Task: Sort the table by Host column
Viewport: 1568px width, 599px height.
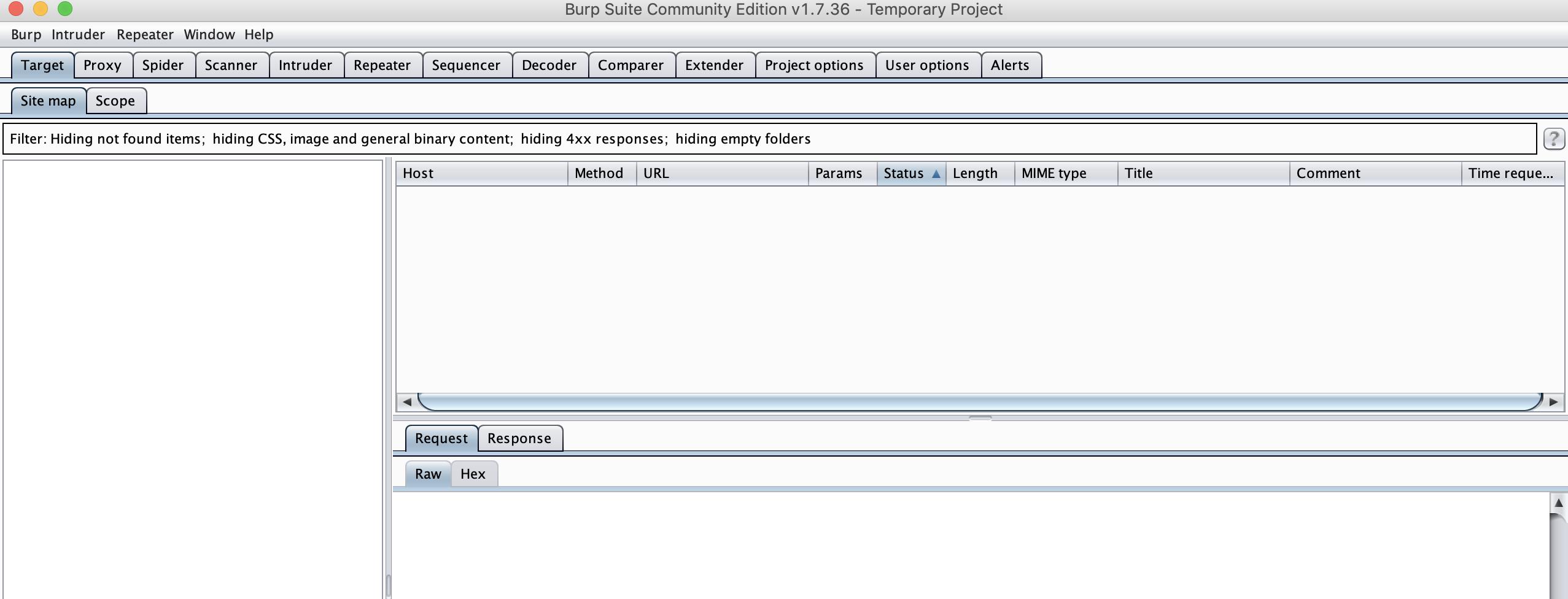Action: [x=482, y=174]
